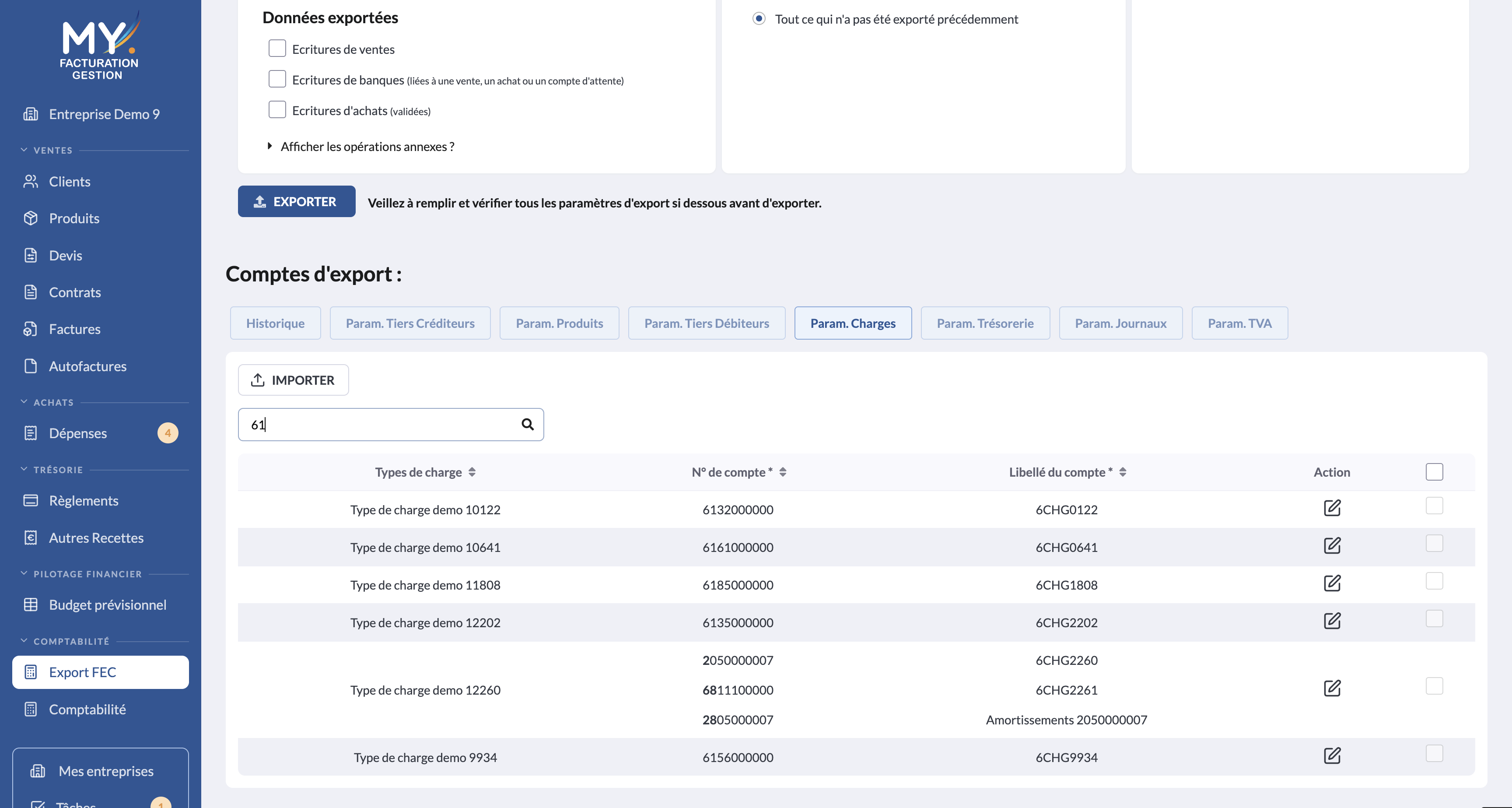Click the search magnifier icon
Screen dimensions: 1512x808
(x=528, y=424)
